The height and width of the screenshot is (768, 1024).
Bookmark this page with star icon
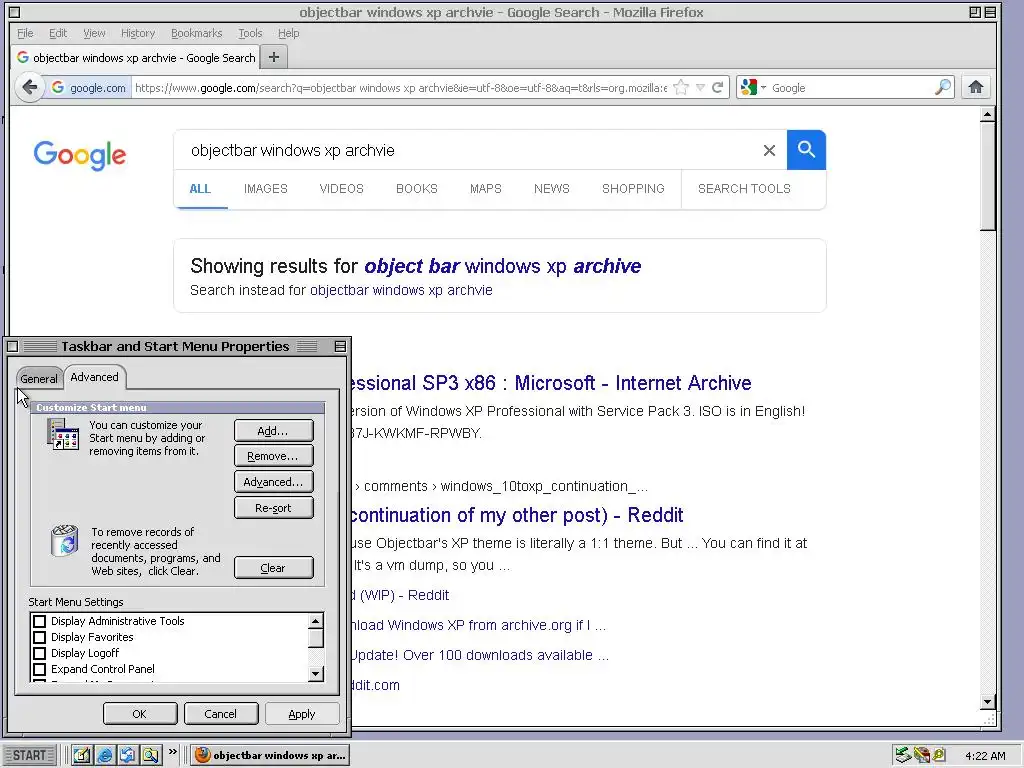point(680,88)
